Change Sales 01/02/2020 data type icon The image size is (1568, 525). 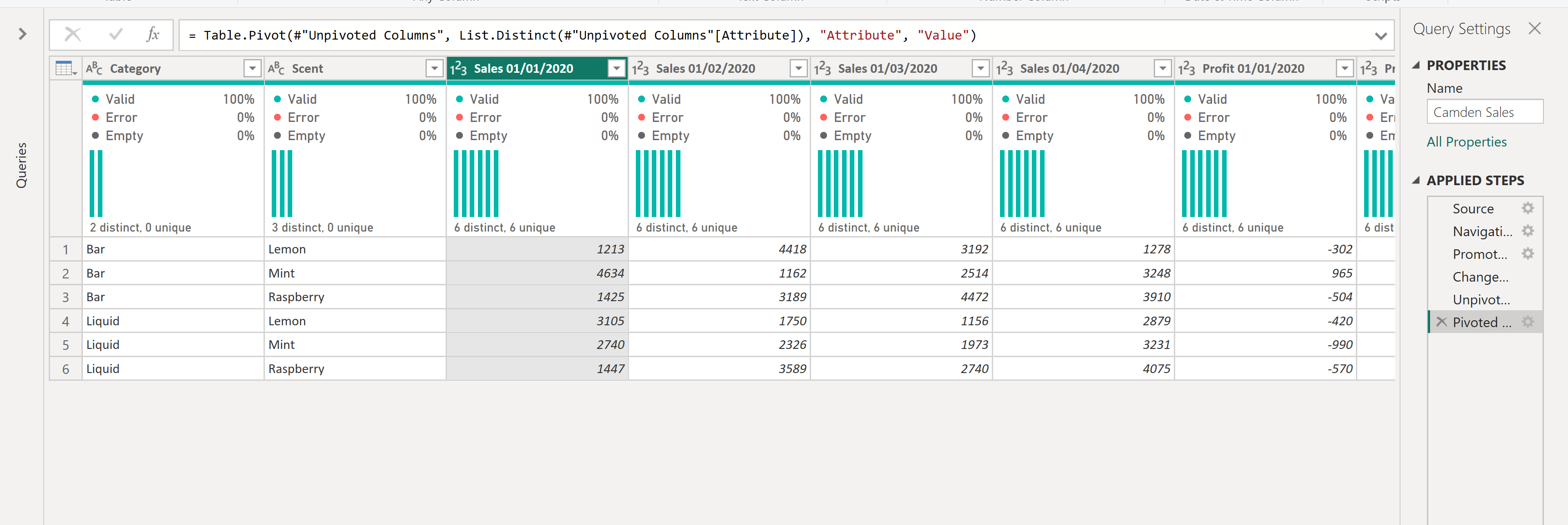pos(640,69)
